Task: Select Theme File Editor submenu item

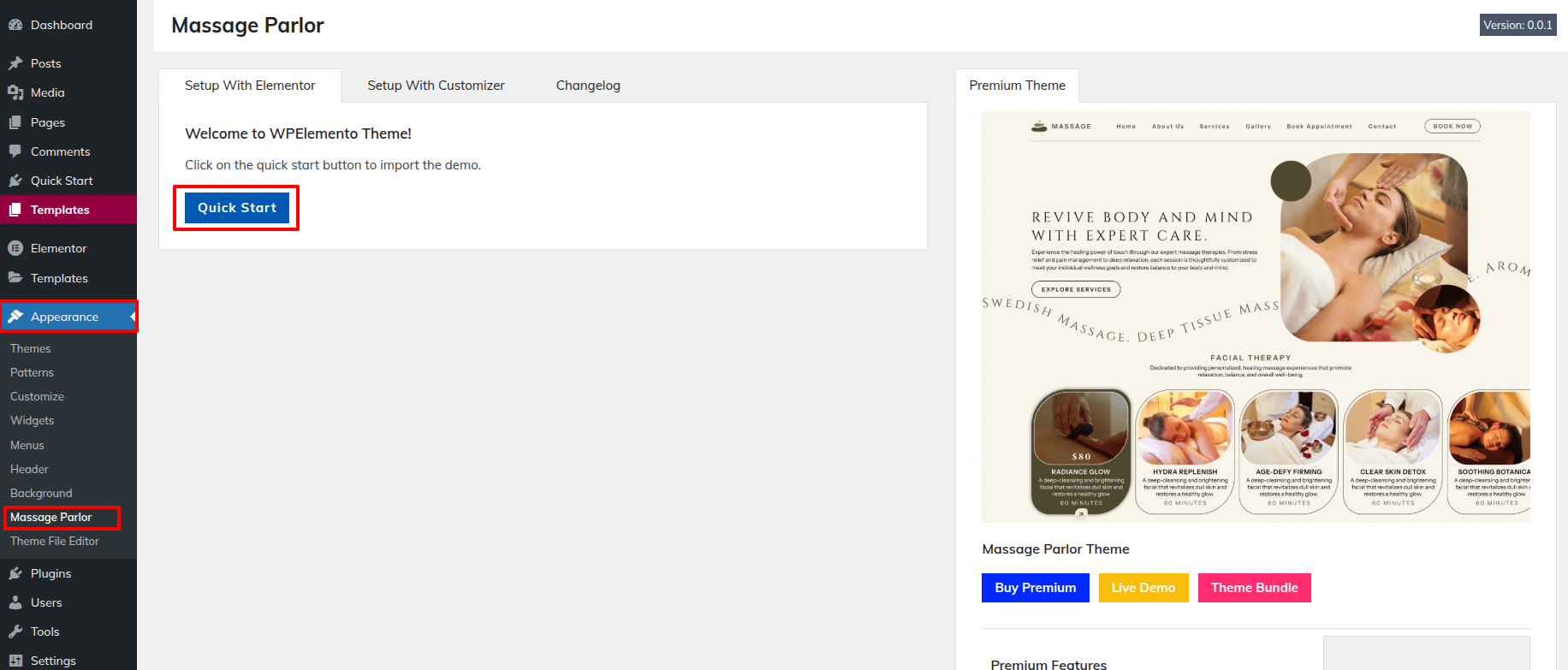Action: (55, 541)
